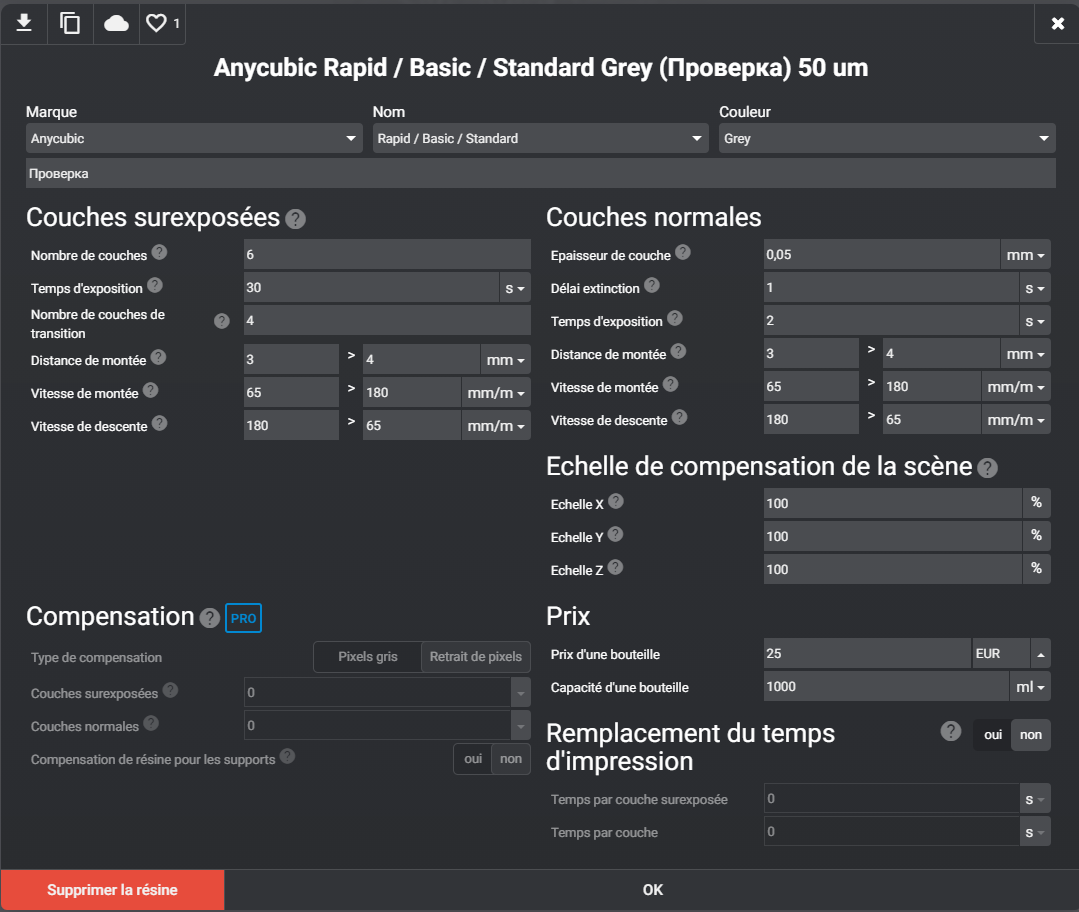Show help for normal layers Temps d'exposition
Viewport: 1079px width, 912px height.
coord(675,318)
